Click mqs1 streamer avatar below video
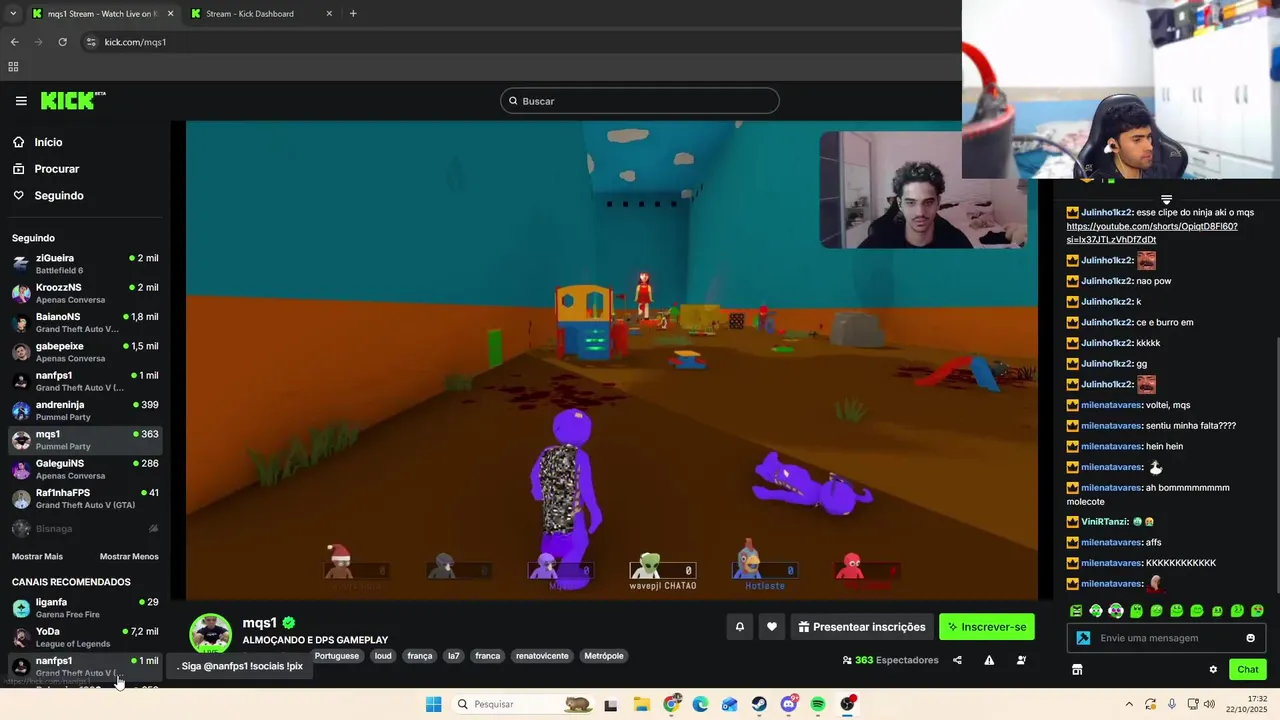This screenshot has height=720, width=1280. (211, 634)
